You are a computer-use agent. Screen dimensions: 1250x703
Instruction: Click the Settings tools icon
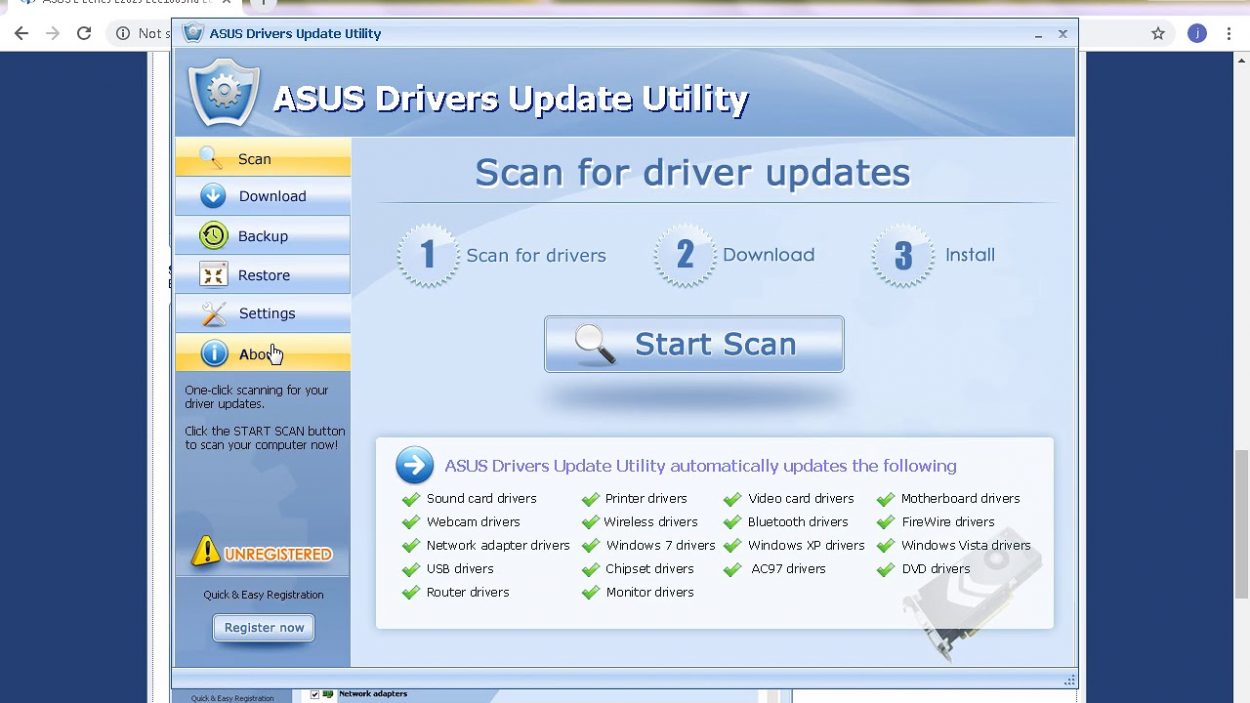(x=214, y=314)
